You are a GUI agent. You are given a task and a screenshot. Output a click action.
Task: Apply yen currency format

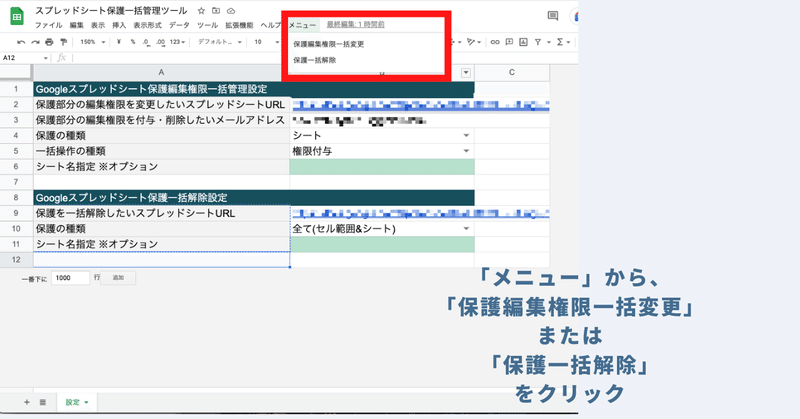pyautogui.click(x=118, y=42)
